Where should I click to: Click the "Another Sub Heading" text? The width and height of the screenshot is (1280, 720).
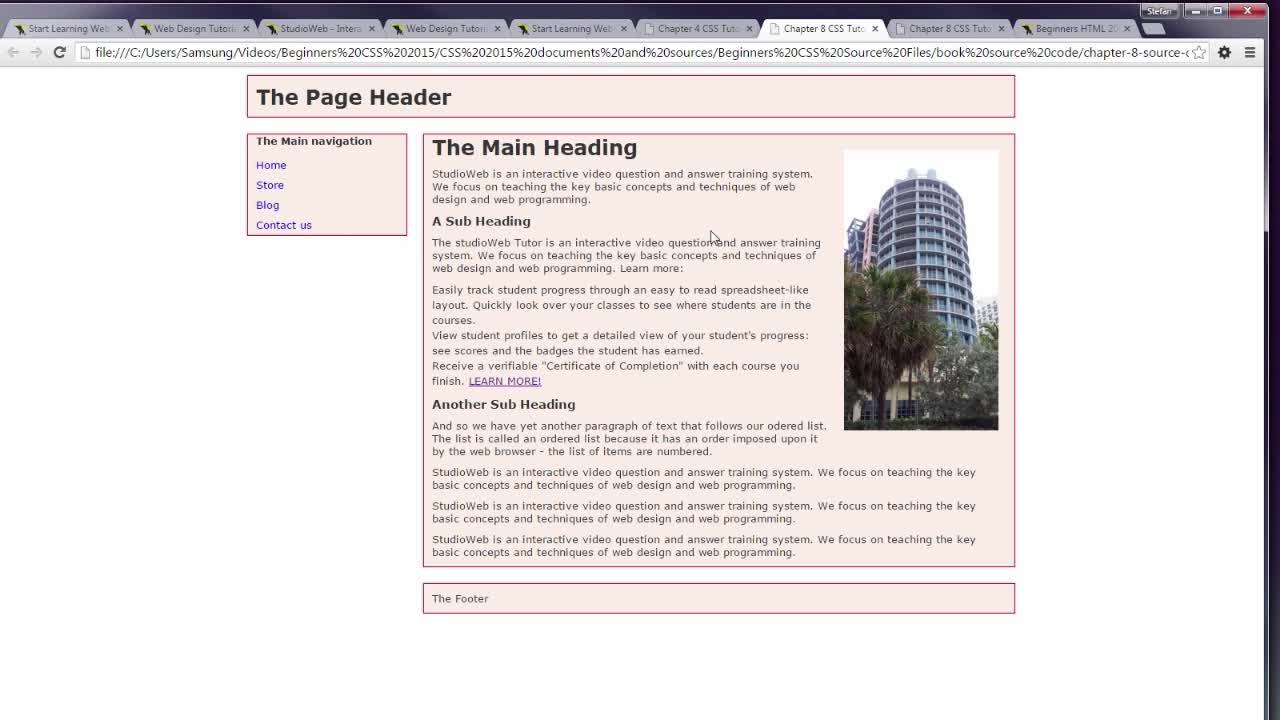(503, 404)
